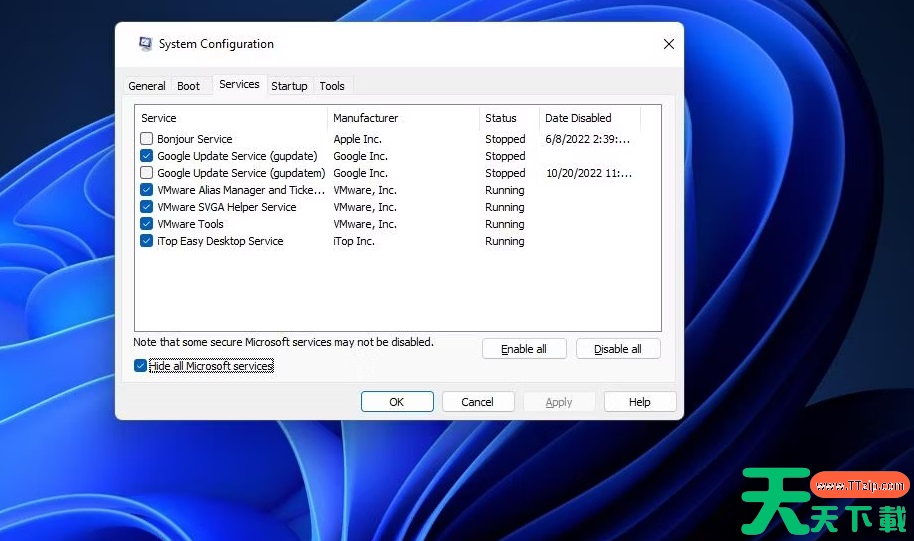Click the Running status of VMware Tools

[505, 224]
